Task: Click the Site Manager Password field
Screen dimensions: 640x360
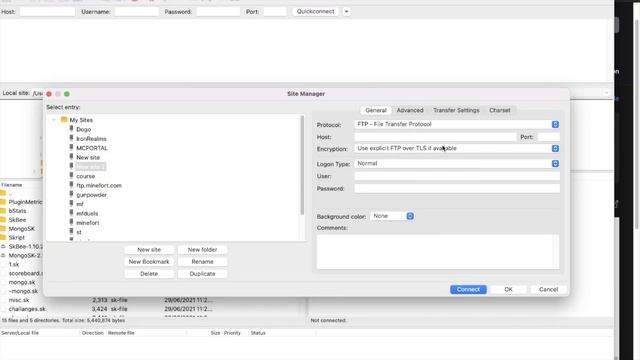Action: (x=457, y=189)
